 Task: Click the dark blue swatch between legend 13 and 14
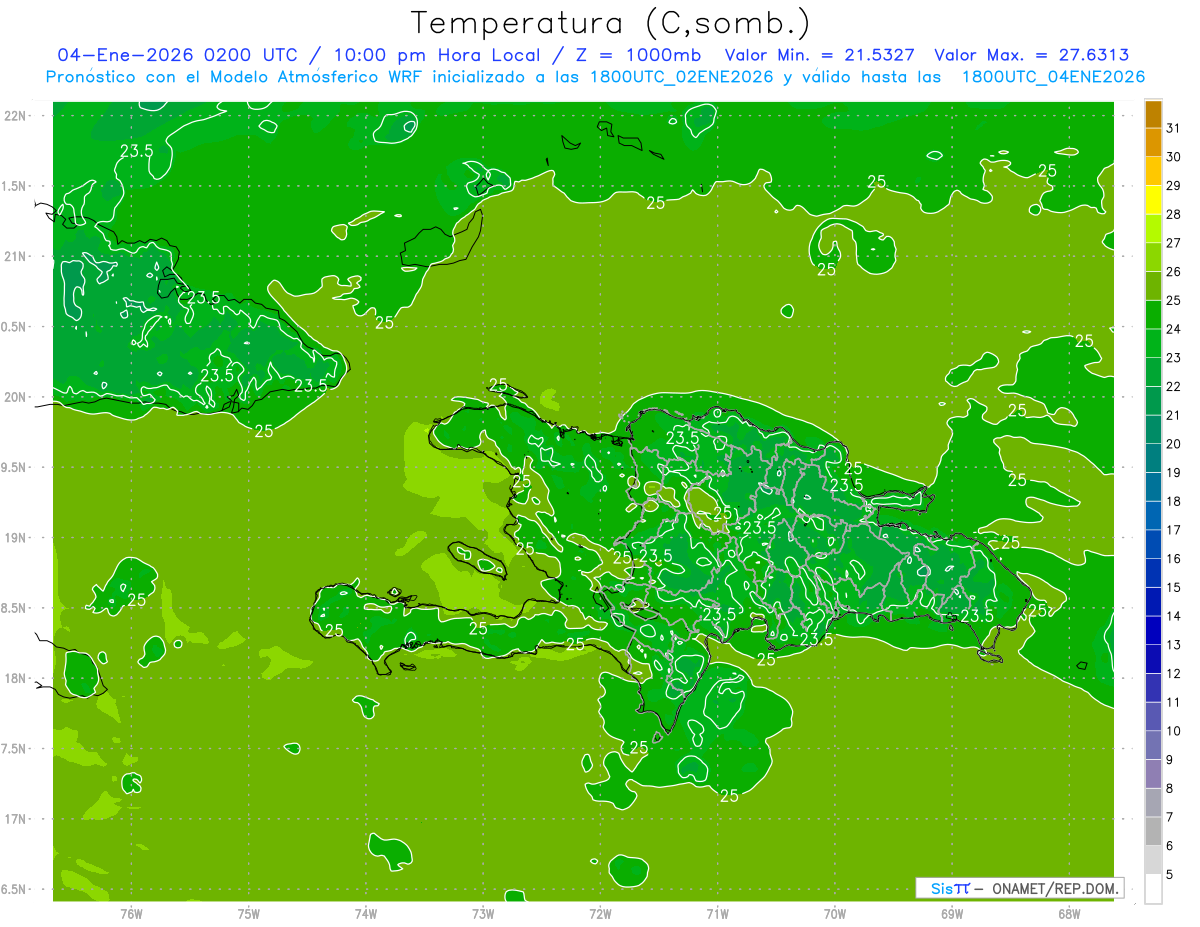click(1153, 630)
